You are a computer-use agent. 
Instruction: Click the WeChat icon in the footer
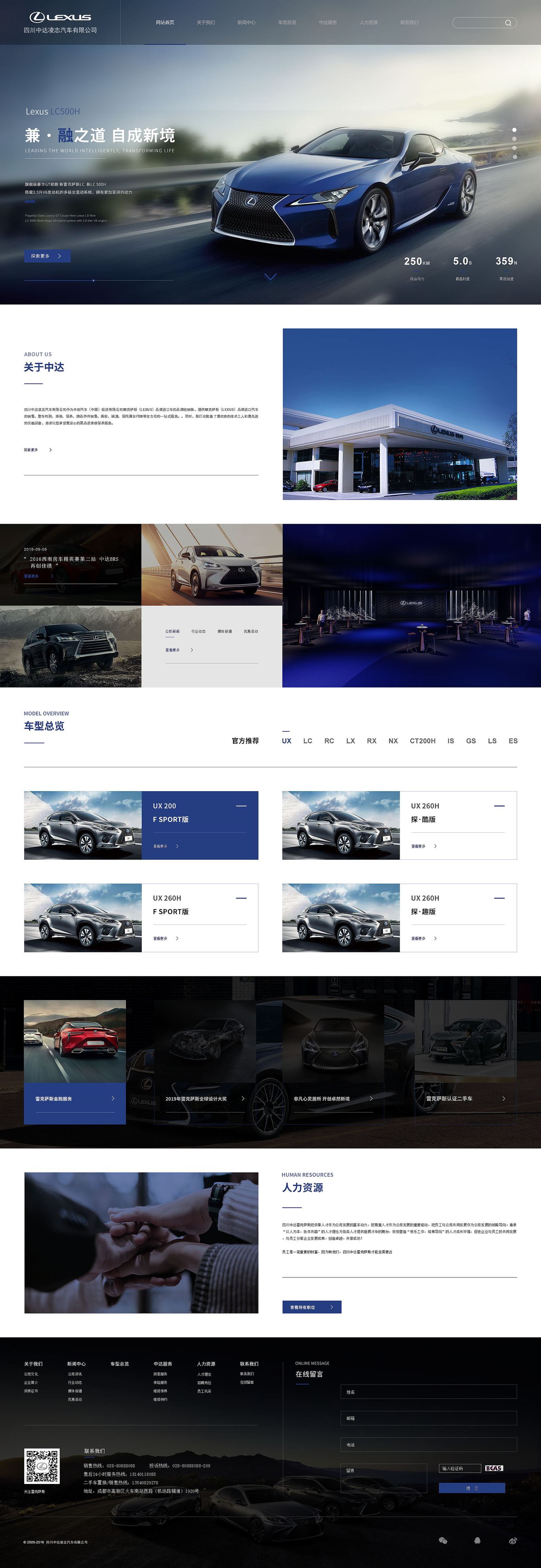pyautogui.click(x=443, y=1541)
